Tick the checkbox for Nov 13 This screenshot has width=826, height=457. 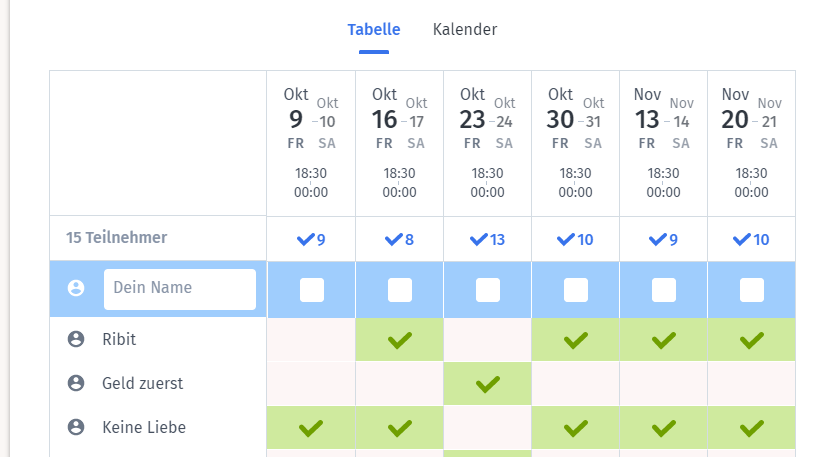click(664, 290)
